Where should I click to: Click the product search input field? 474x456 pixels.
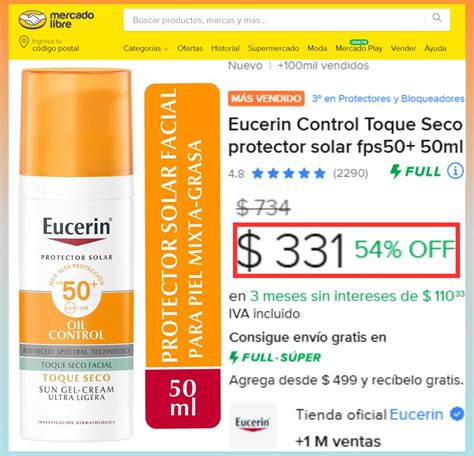[274, 20]
